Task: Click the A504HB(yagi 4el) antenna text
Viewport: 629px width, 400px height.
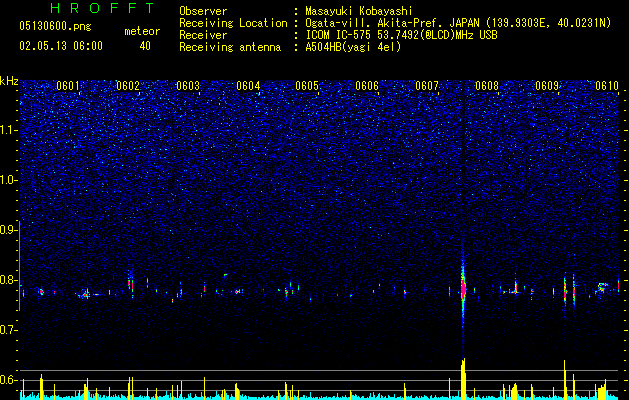Action: coord(353,47)
